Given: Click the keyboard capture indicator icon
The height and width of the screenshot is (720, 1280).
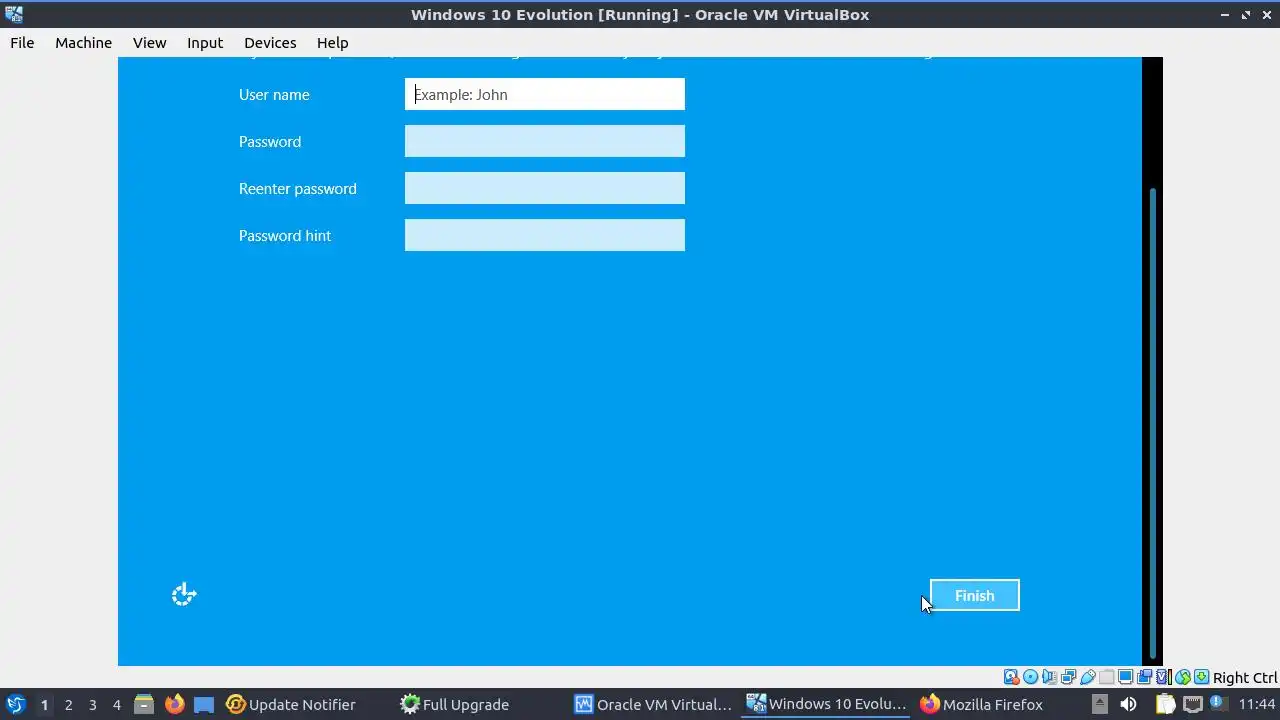Looking at the screenshot, I should click(x=1201, y=677).
